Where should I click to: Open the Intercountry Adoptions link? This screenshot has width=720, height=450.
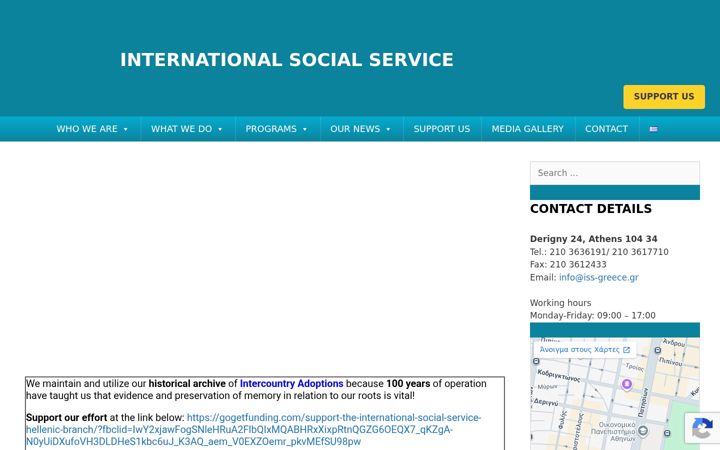[292, 383]
